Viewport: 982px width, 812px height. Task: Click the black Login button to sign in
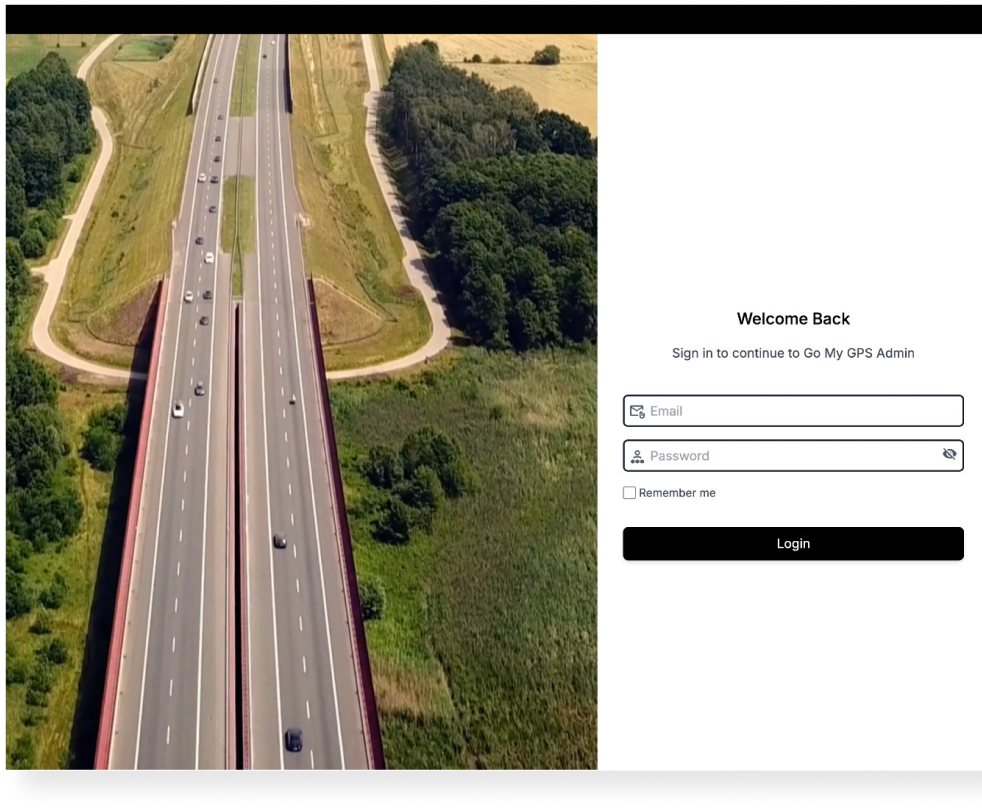click(x=793, y=543)
